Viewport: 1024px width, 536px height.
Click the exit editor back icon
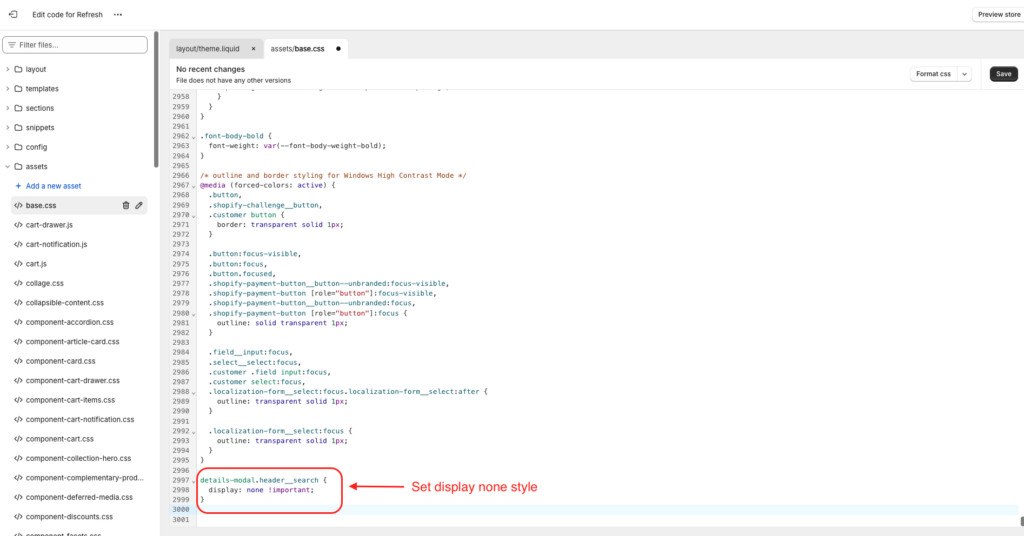click(x=13, y=14)
